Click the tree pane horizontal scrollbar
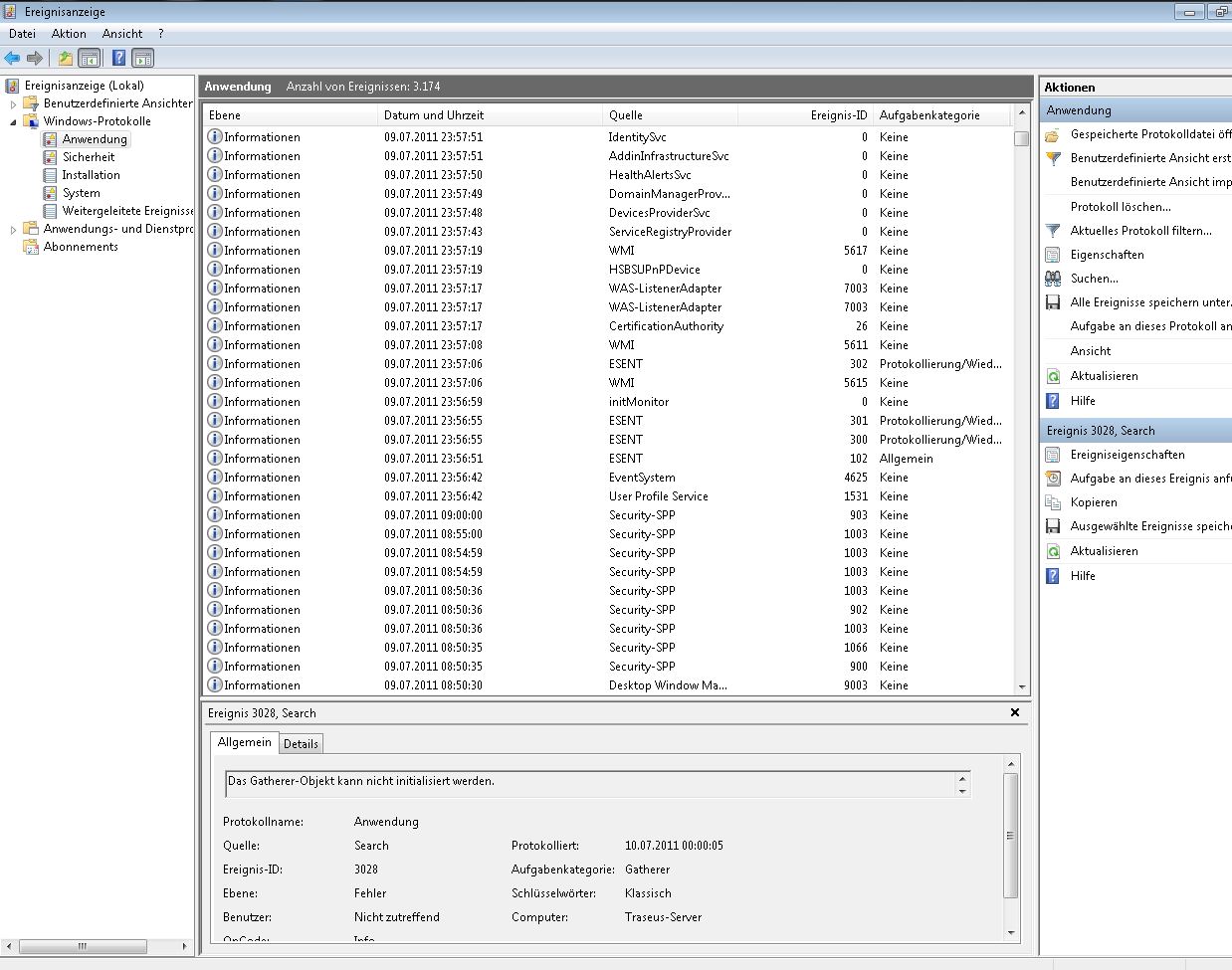The height and width of the screenshot is (970, 1232). pyautogui.click(x=99, y=946)
